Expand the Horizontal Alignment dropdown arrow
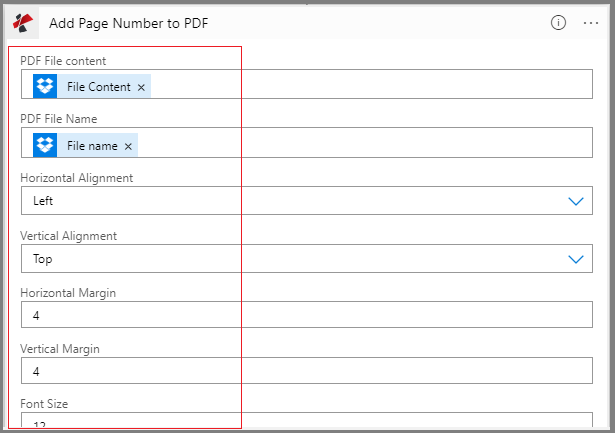This screenshot has height=433, width=615. [576, 201]
